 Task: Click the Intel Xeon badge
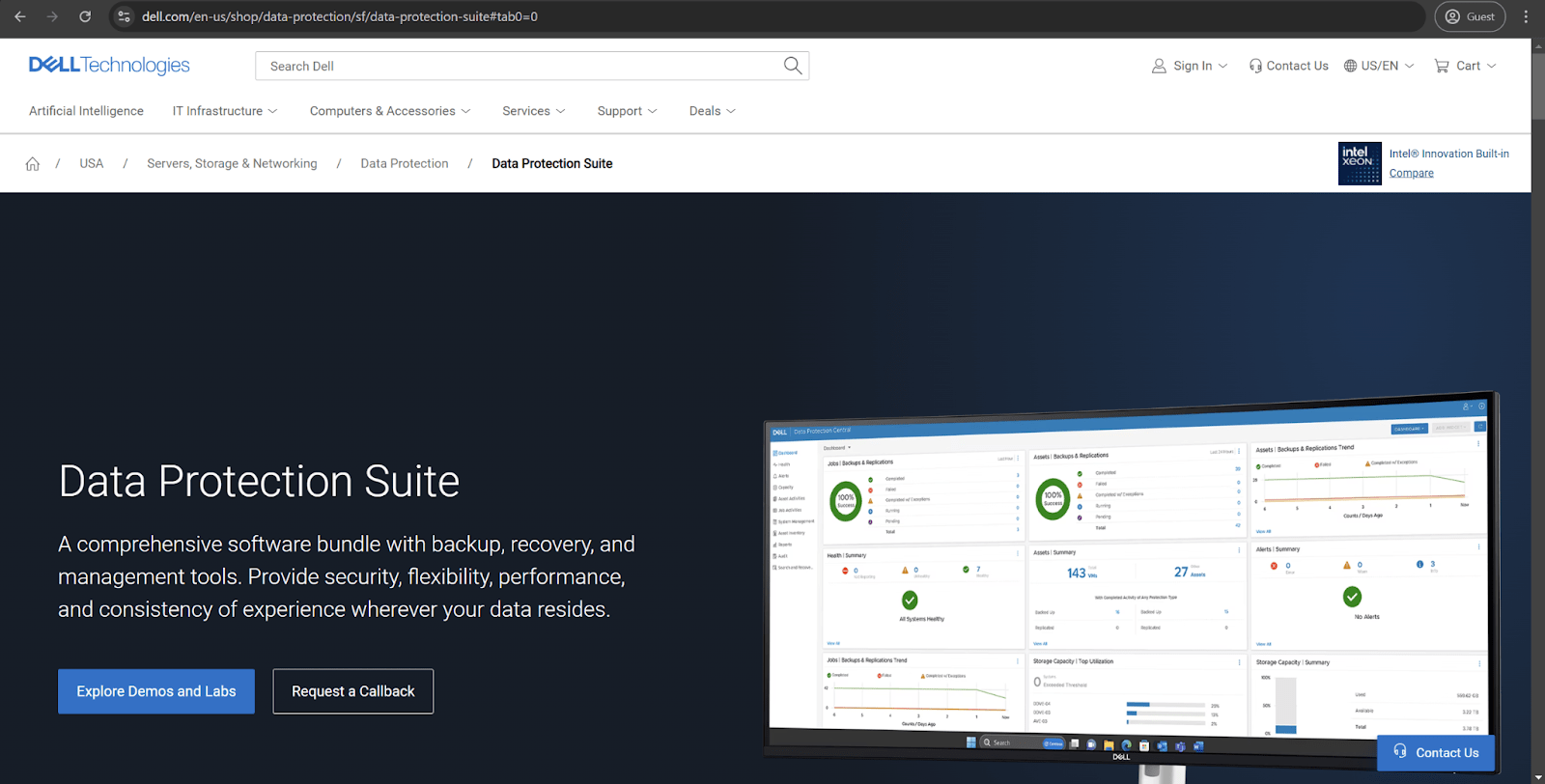(x=1359, y=163)
